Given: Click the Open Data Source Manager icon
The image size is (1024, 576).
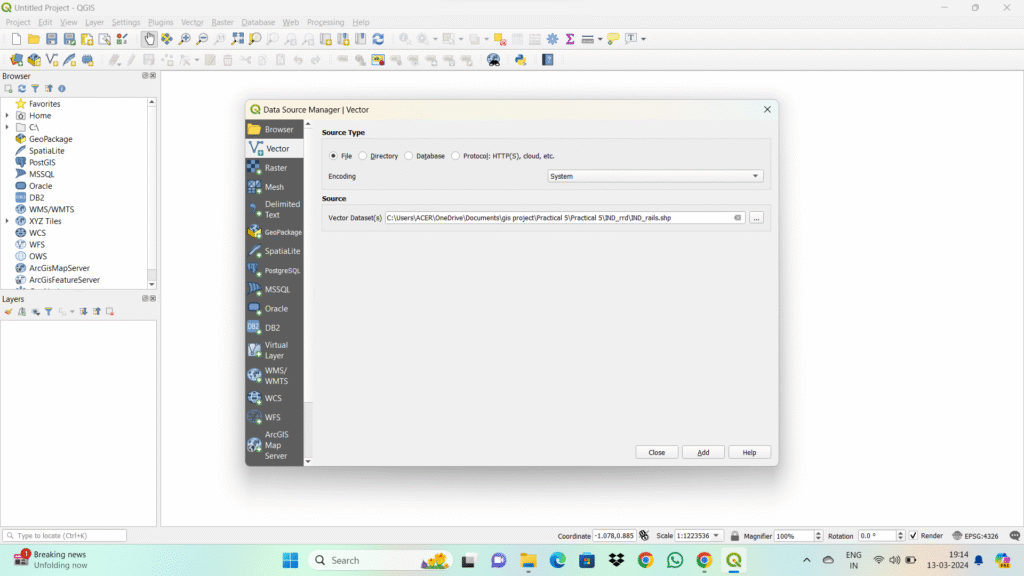Looking at the screenshot, I should 16,60.
